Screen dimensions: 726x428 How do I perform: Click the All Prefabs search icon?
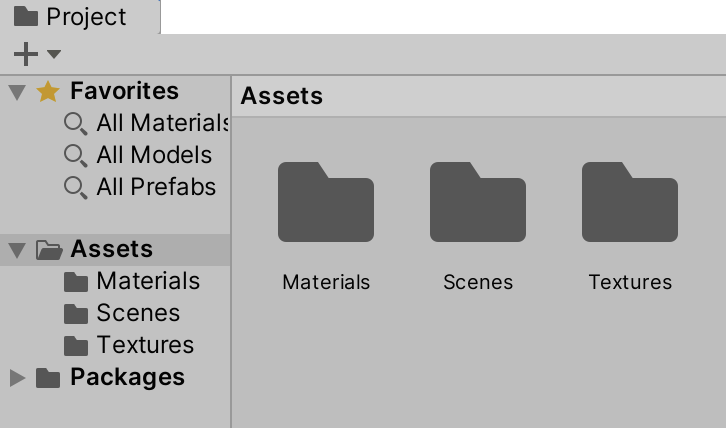75,188
